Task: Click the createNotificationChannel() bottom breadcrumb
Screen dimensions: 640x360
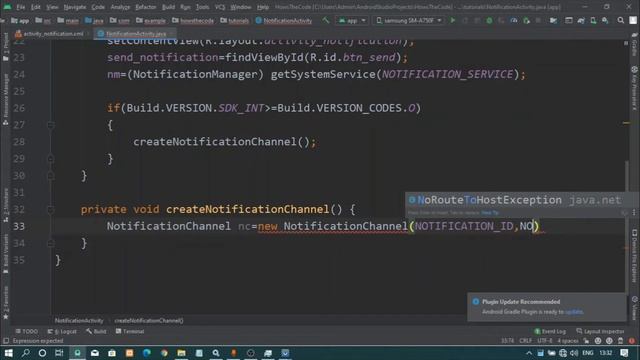Action: click(x=149, y=320)
